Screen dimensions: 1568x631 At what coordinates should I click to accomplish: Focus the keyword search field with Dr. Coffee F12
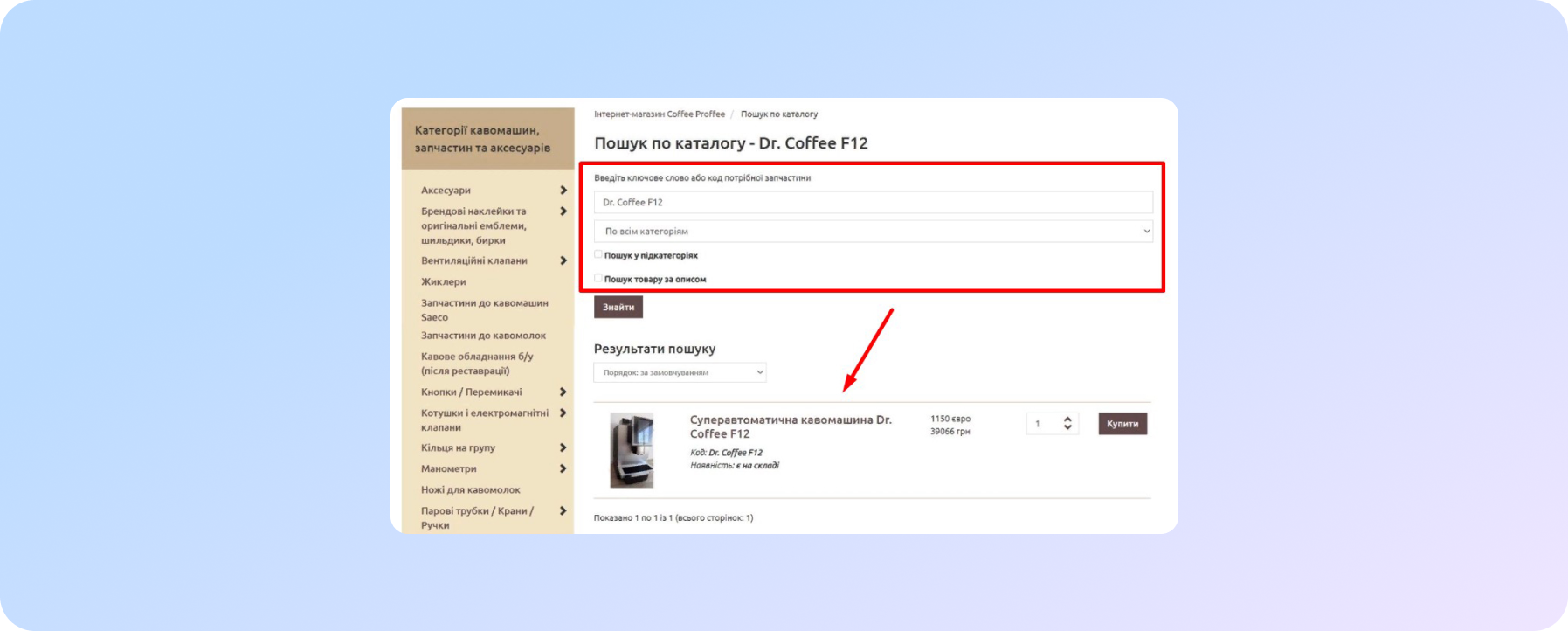click(x=874, y=203)
